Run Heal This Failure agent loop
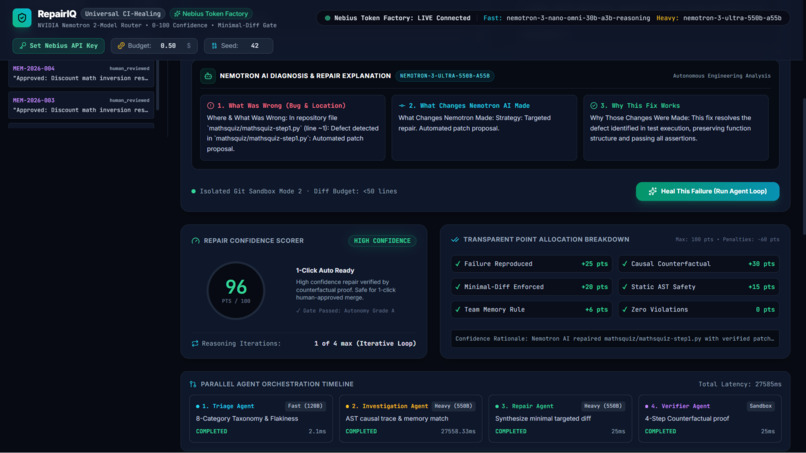806x453 pixels. (x=707, y=191)
